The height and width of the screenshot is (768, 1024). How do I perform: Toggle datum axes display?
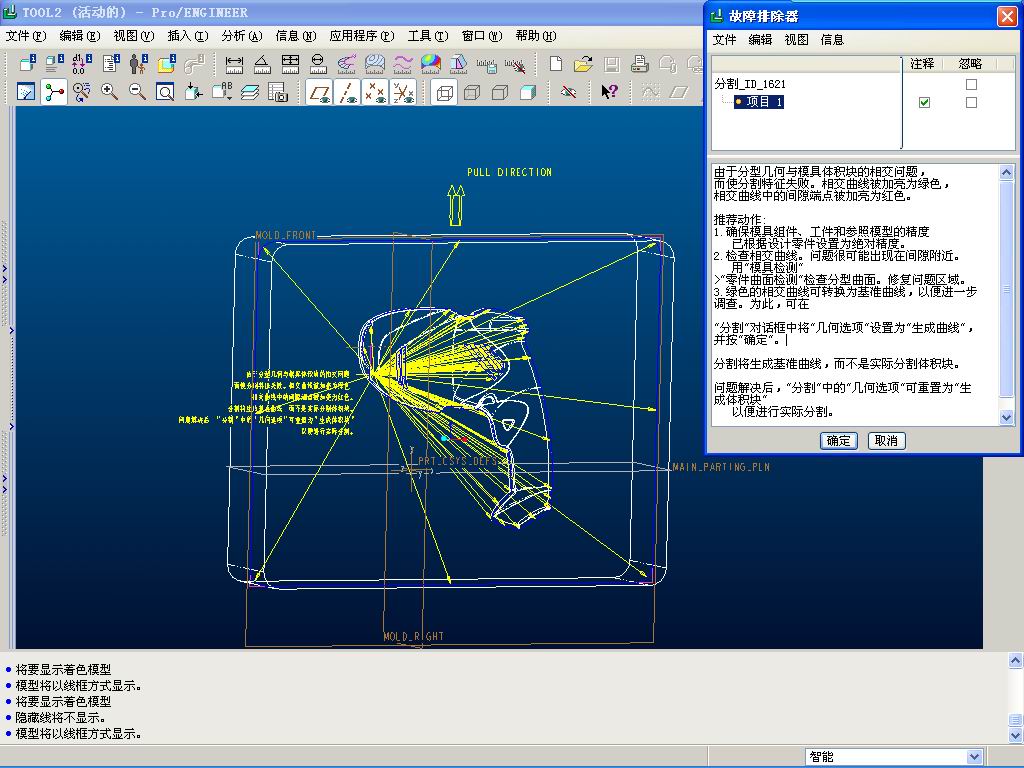pyautogui.click(x=347, y=92)
